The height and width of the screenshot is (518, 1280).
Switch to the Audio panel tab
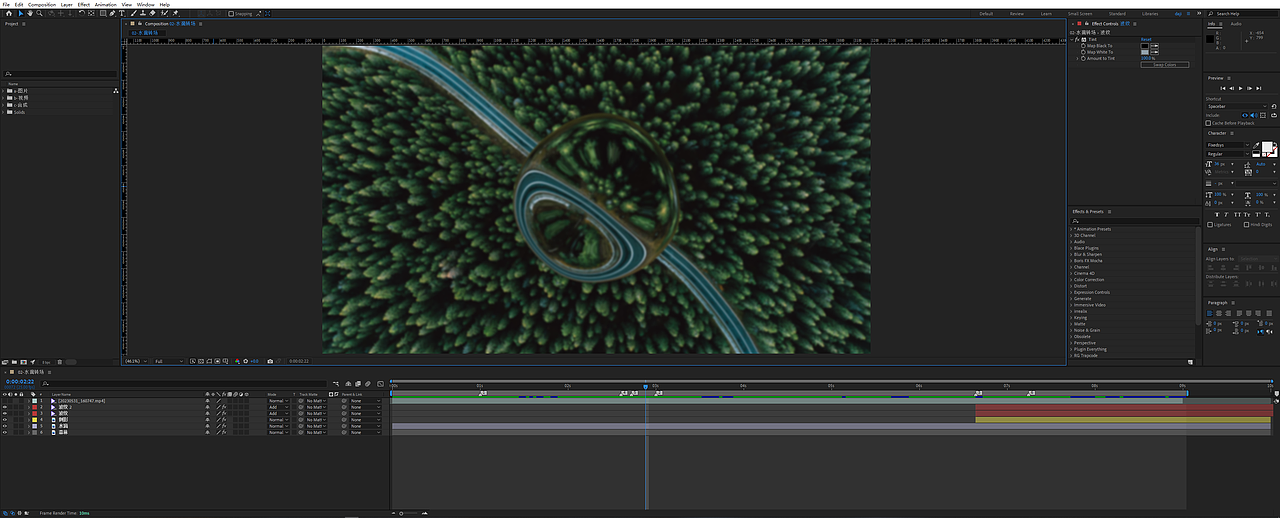1236,24
